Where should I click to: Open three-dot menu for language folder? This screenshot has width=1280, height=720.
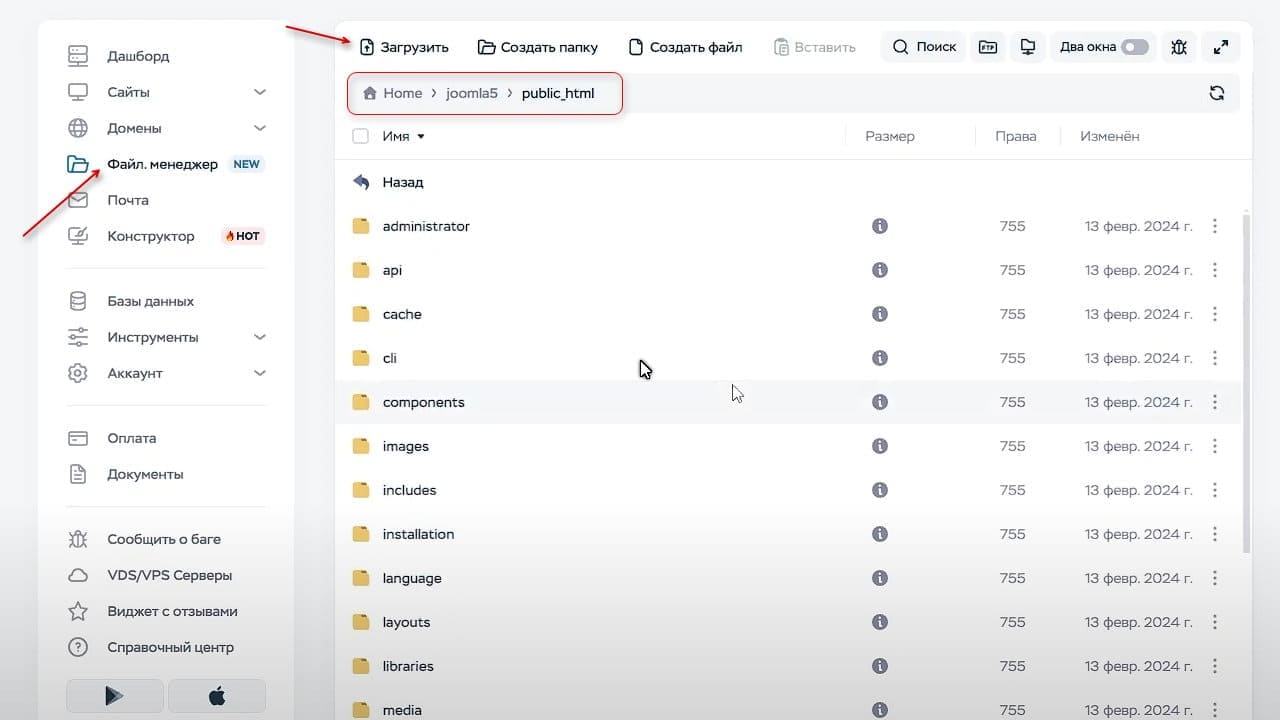pos(1215,578)
